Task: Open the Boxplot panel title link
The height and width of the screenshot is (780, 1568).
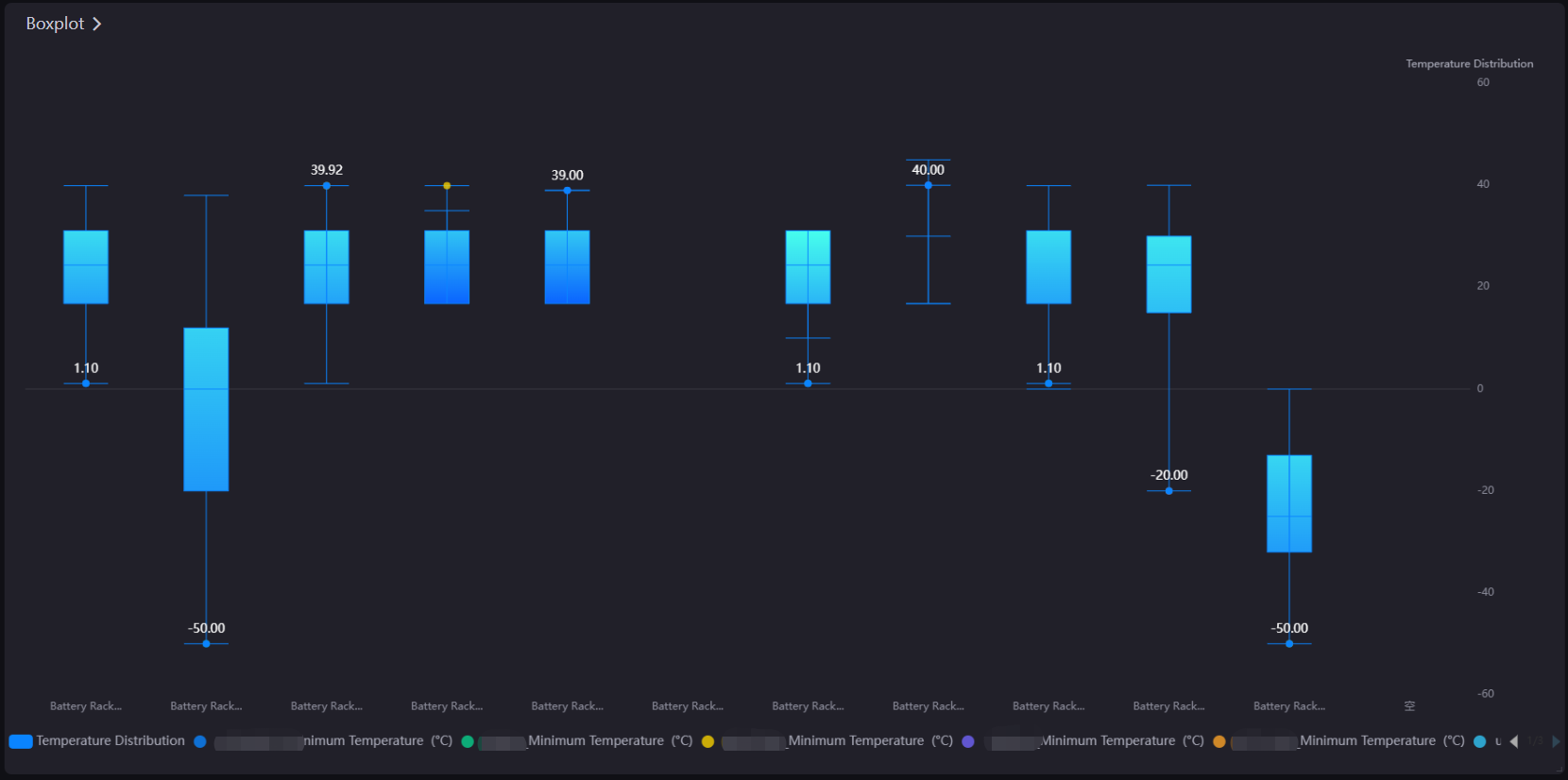Action: tap(55, 24)
